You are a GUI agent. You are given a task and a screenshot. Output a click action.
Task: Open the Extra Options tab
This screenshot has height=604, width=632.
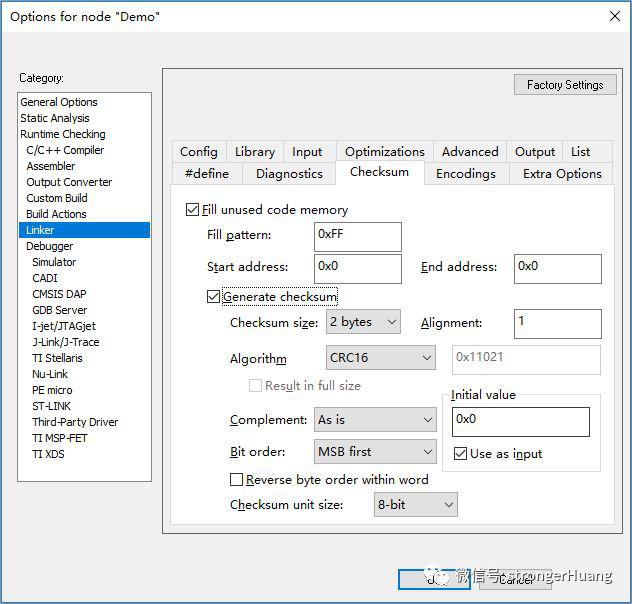(562, 174)
